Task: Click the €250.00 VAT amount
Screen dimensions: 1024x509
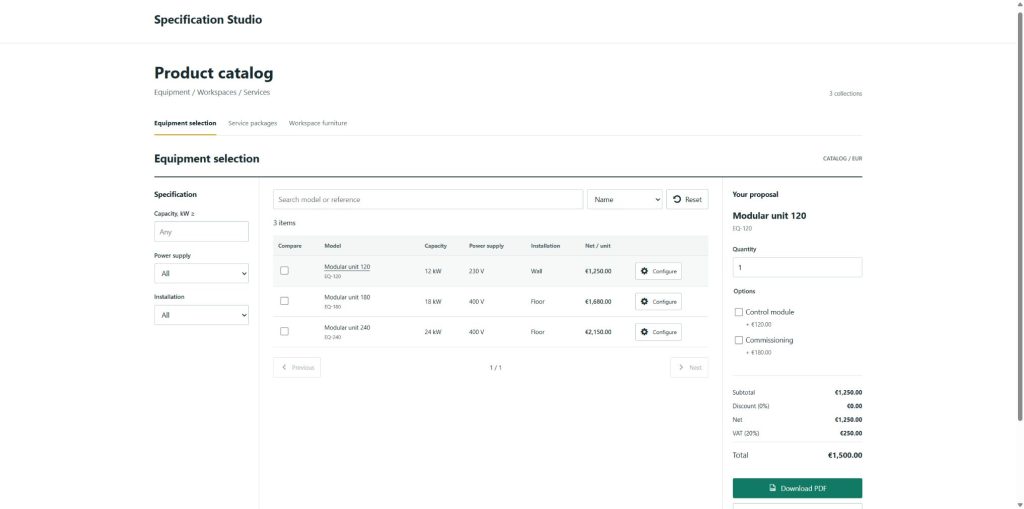Action: [x=851, y=433]
